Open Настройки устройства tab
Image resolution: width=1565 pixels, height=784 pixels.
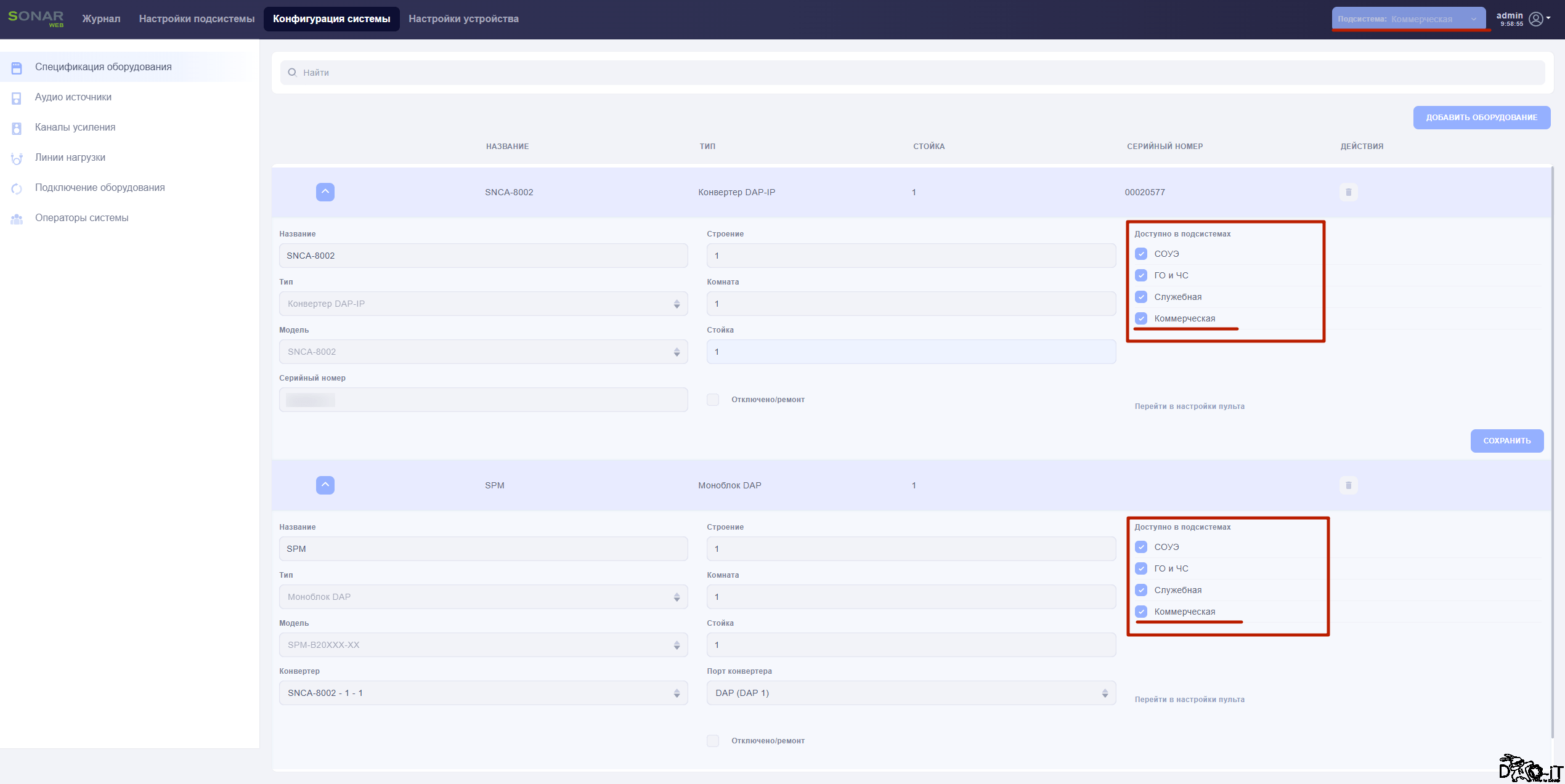[x=463, y=19]
